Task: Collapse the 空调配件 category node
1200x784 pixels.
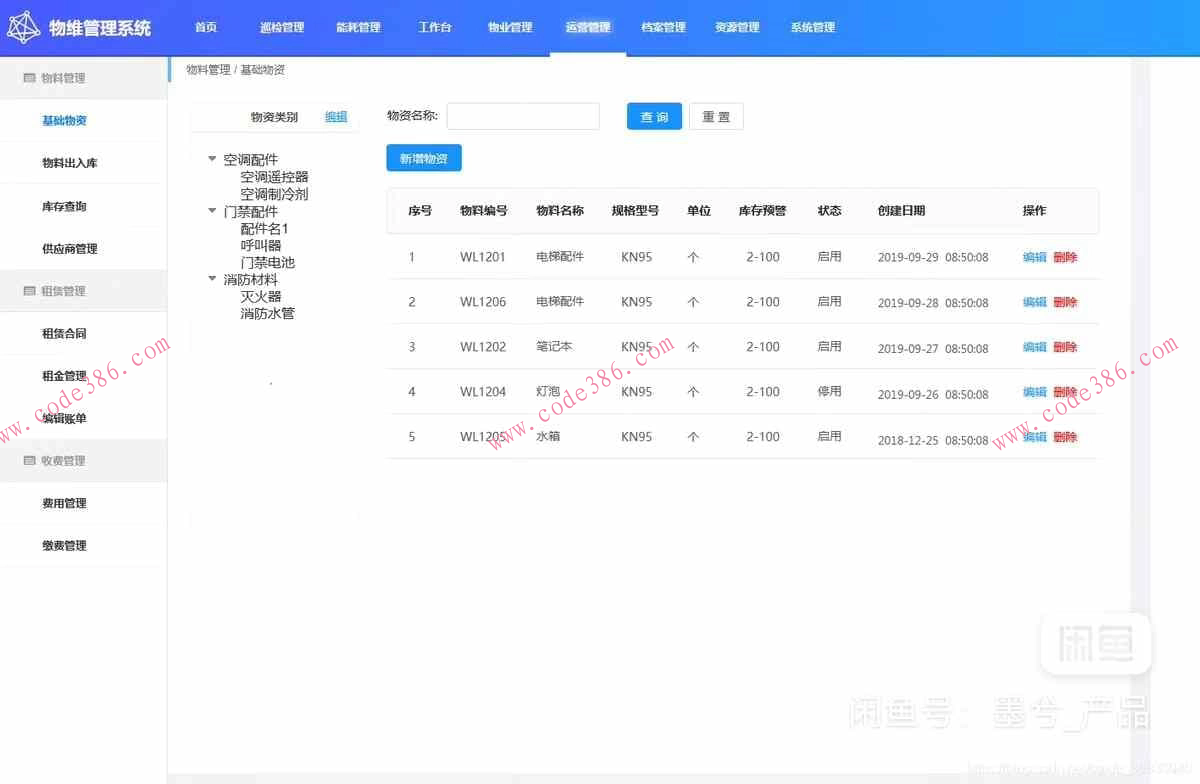Action: pyautogui.click(x=211, y=157)
